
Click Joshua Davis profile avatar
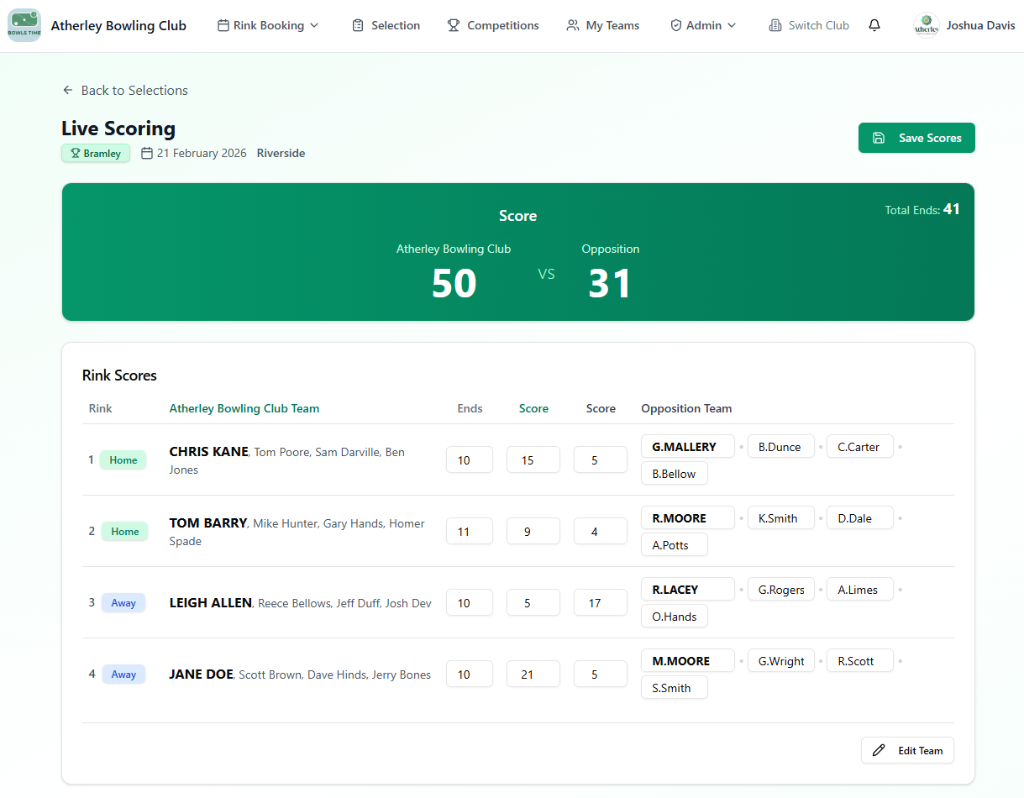coord(926,25)
